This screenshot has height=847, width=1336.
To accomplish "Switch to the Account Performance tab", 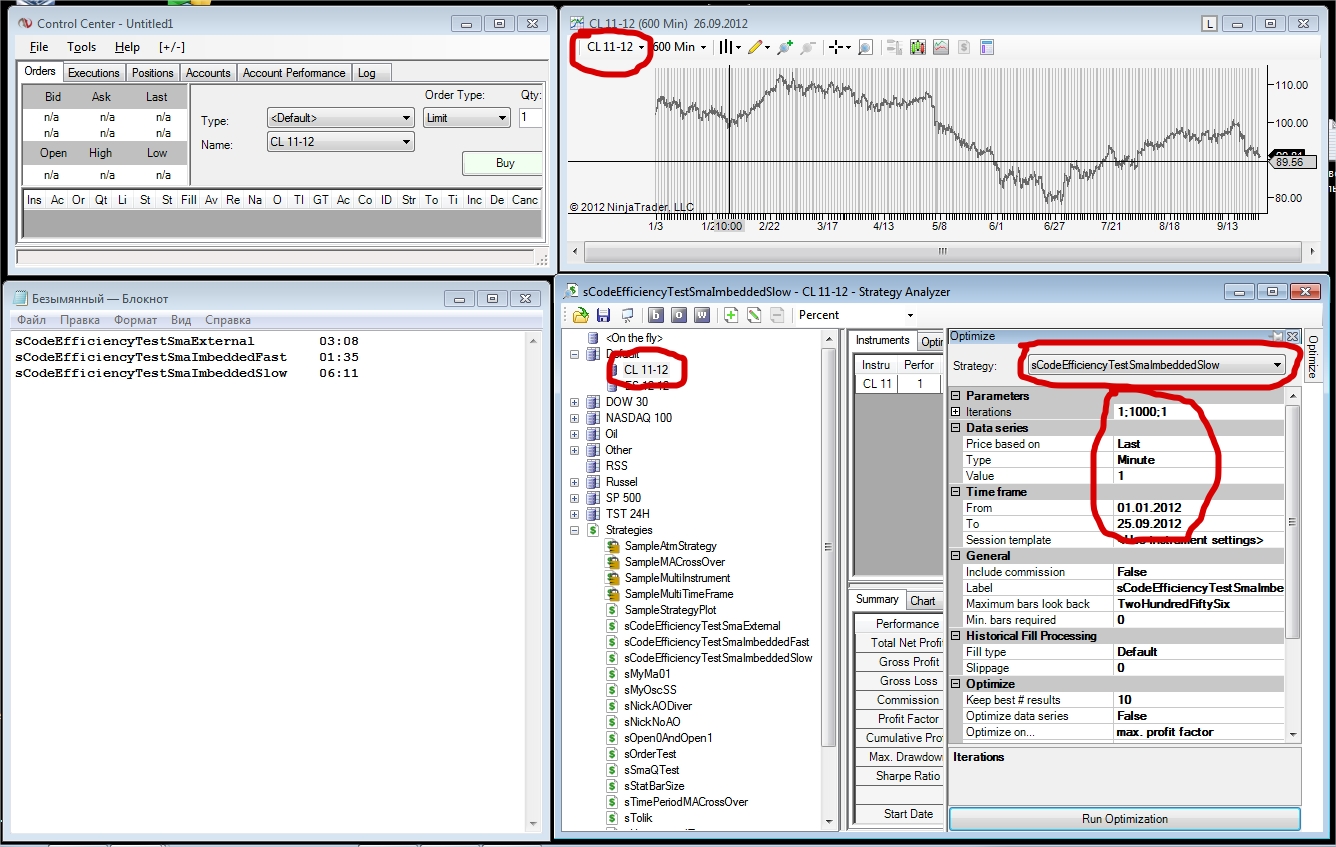I will pyautogui.click(x=294, y=73).
